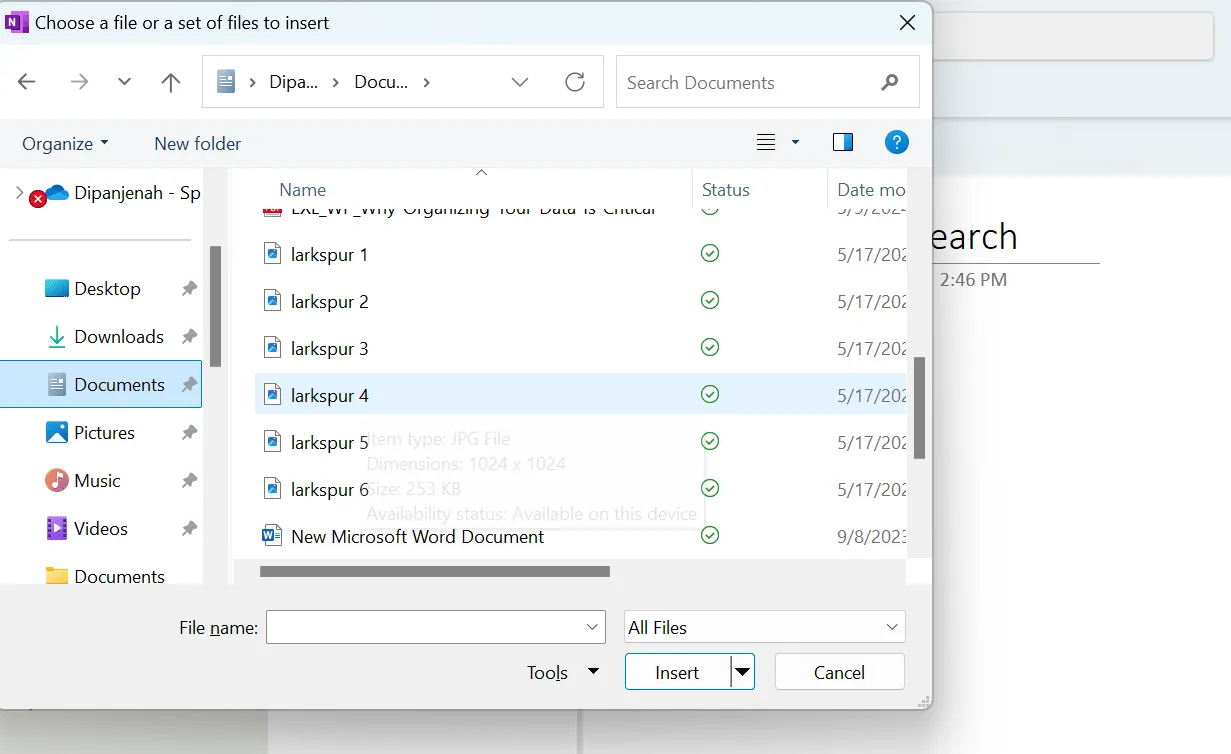The width and height of the screenshot is (1231, 754).
Task: Open Desktop in the sidebar
Action: pos(107,288)
